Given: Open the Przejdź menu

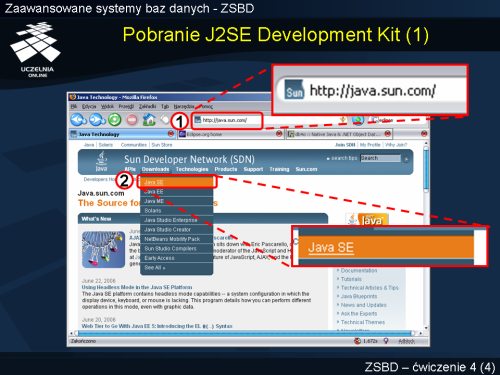Looking at the screenshot, I should click(x=126, y=106).
